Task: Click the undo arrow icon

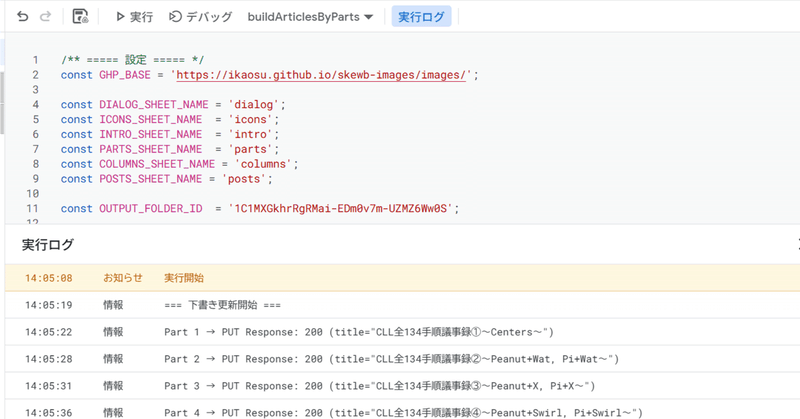Action: pos(22,16)
